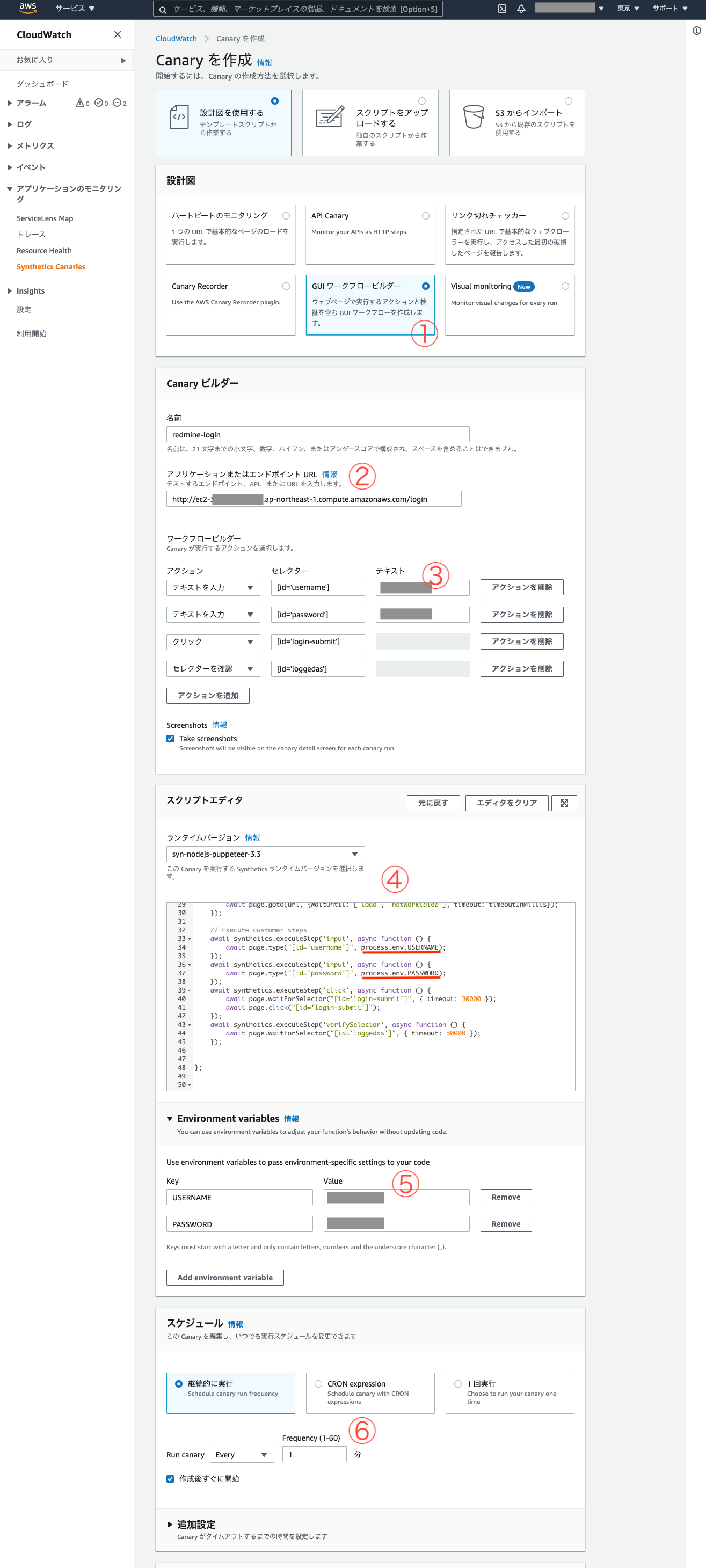Select CRON expression schedule option

(318, 1383)
